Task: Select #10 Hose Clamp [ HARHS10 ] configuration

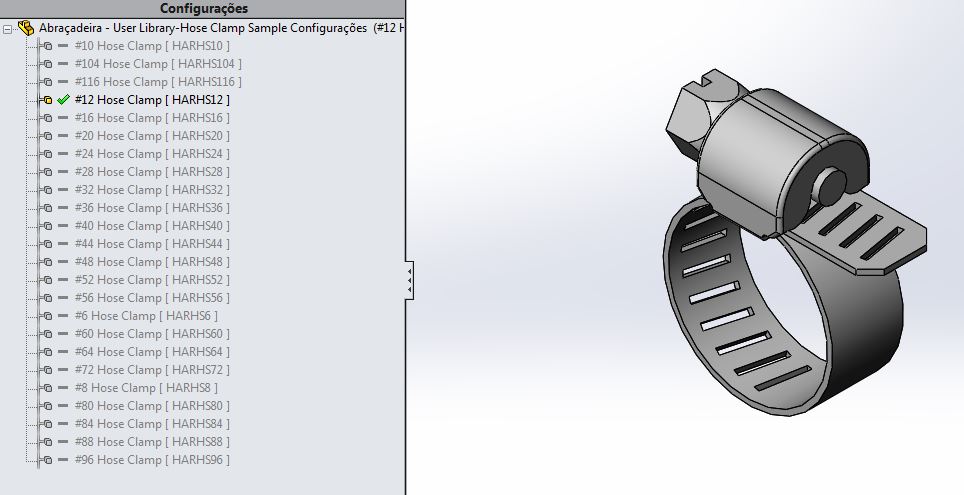Action: point(152,46)
